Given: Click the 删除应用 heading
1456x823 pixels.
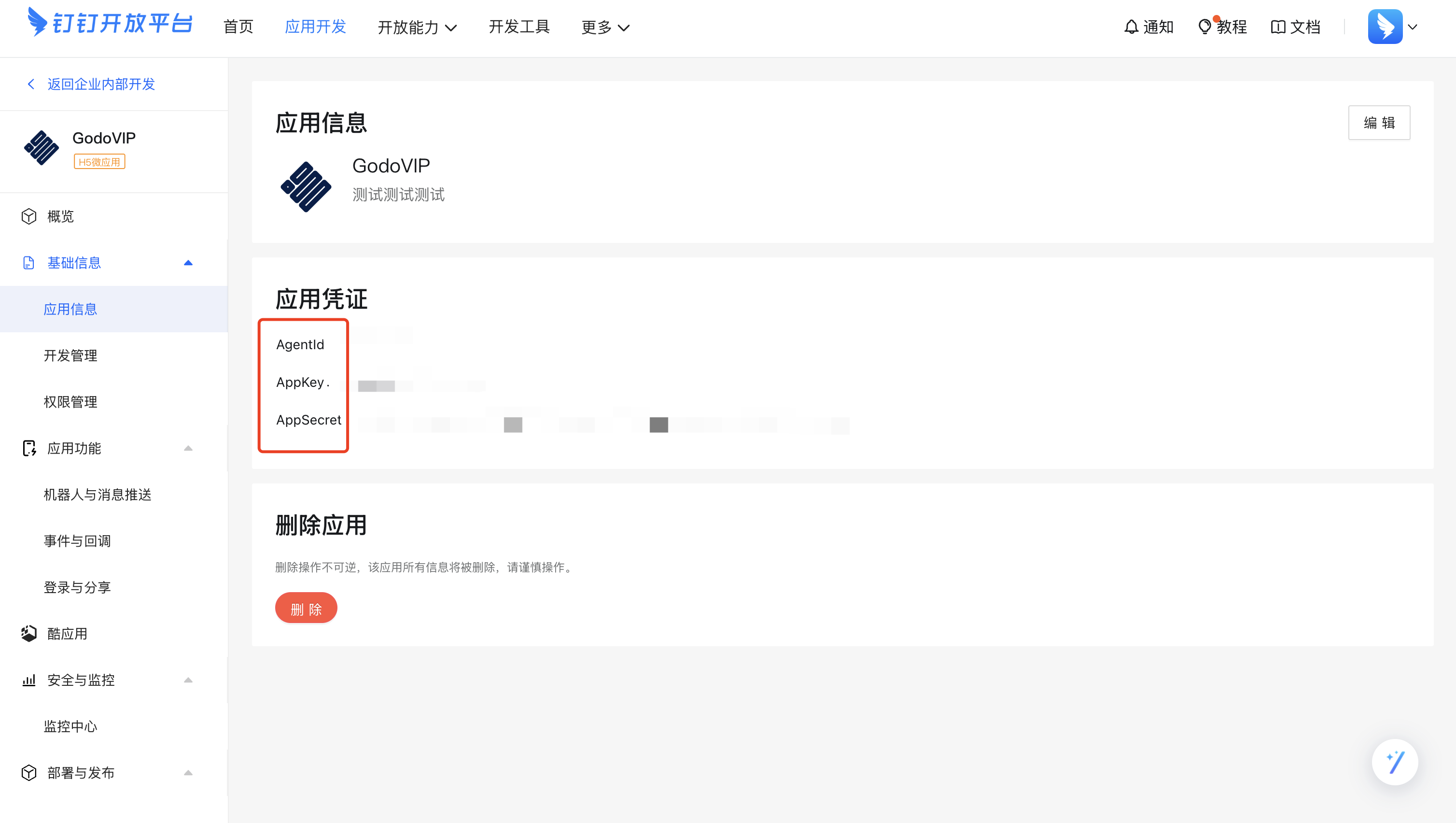Looking at the screenshot, I should [321, 525].
